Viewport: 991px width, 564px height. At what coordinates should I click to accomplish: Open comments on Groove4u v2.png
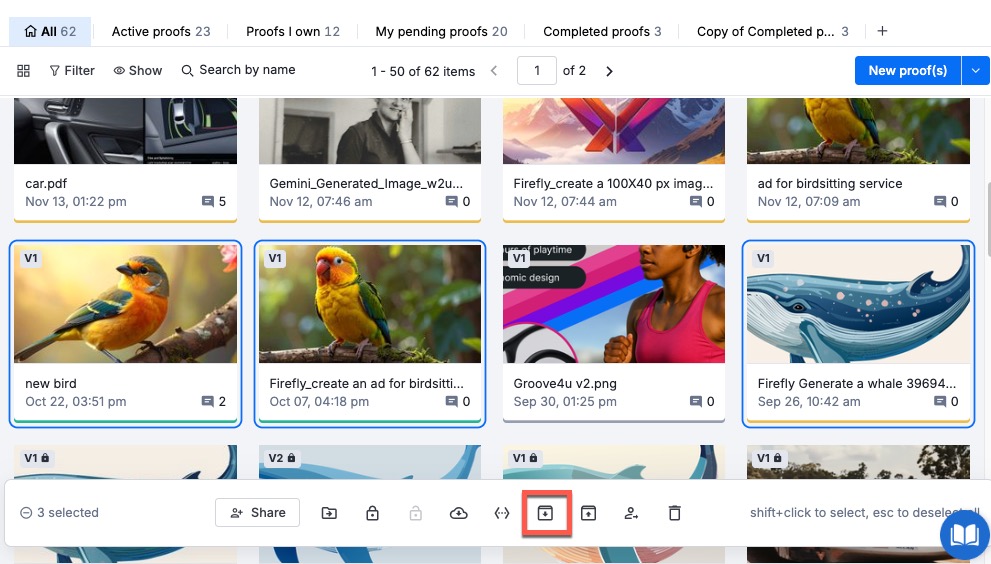click(x=702, y=402)
